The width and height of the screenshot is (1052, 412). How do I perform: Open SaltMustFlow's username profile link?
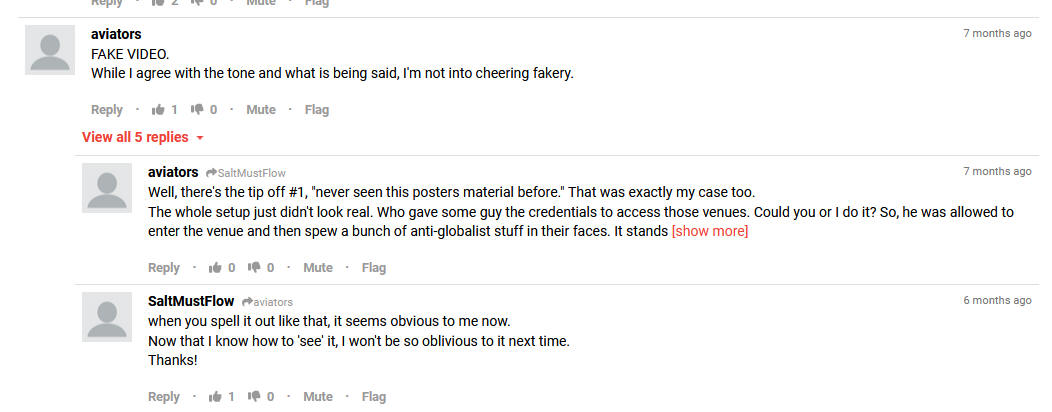(x=191, y=301)
